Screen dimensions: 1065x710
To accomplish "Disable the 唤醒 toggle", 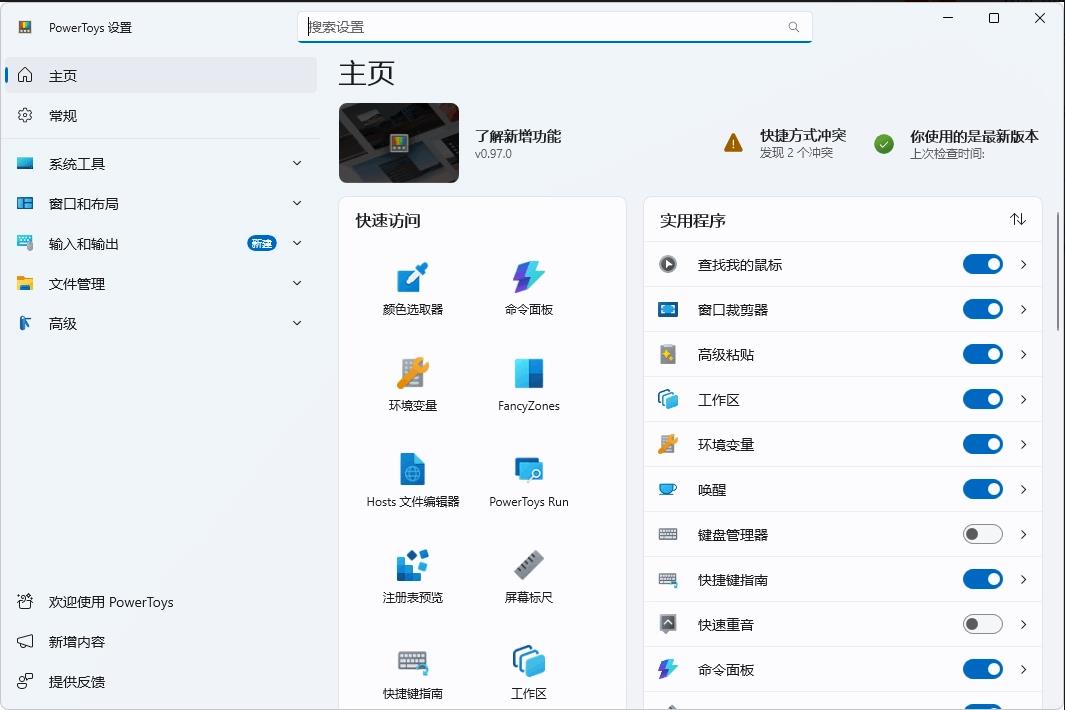I will (x=982, y=489).
